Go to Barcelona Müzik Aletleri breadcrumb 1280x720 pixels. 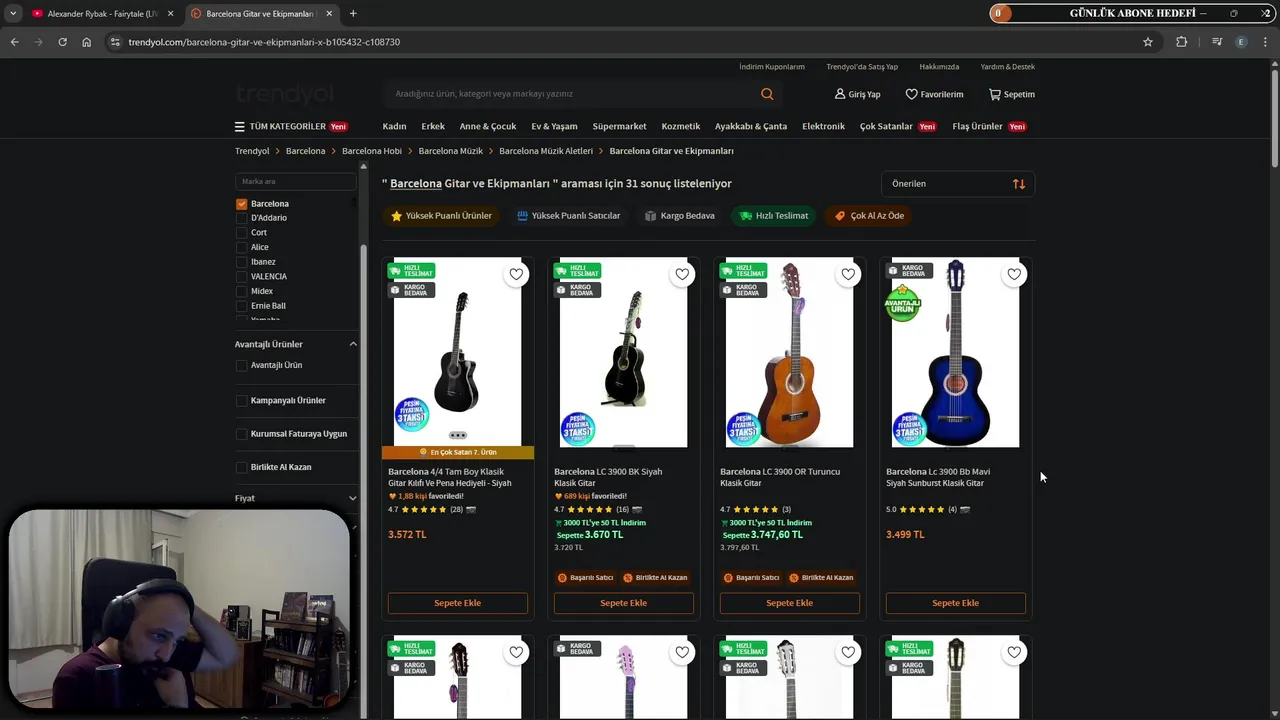[546, 151]
